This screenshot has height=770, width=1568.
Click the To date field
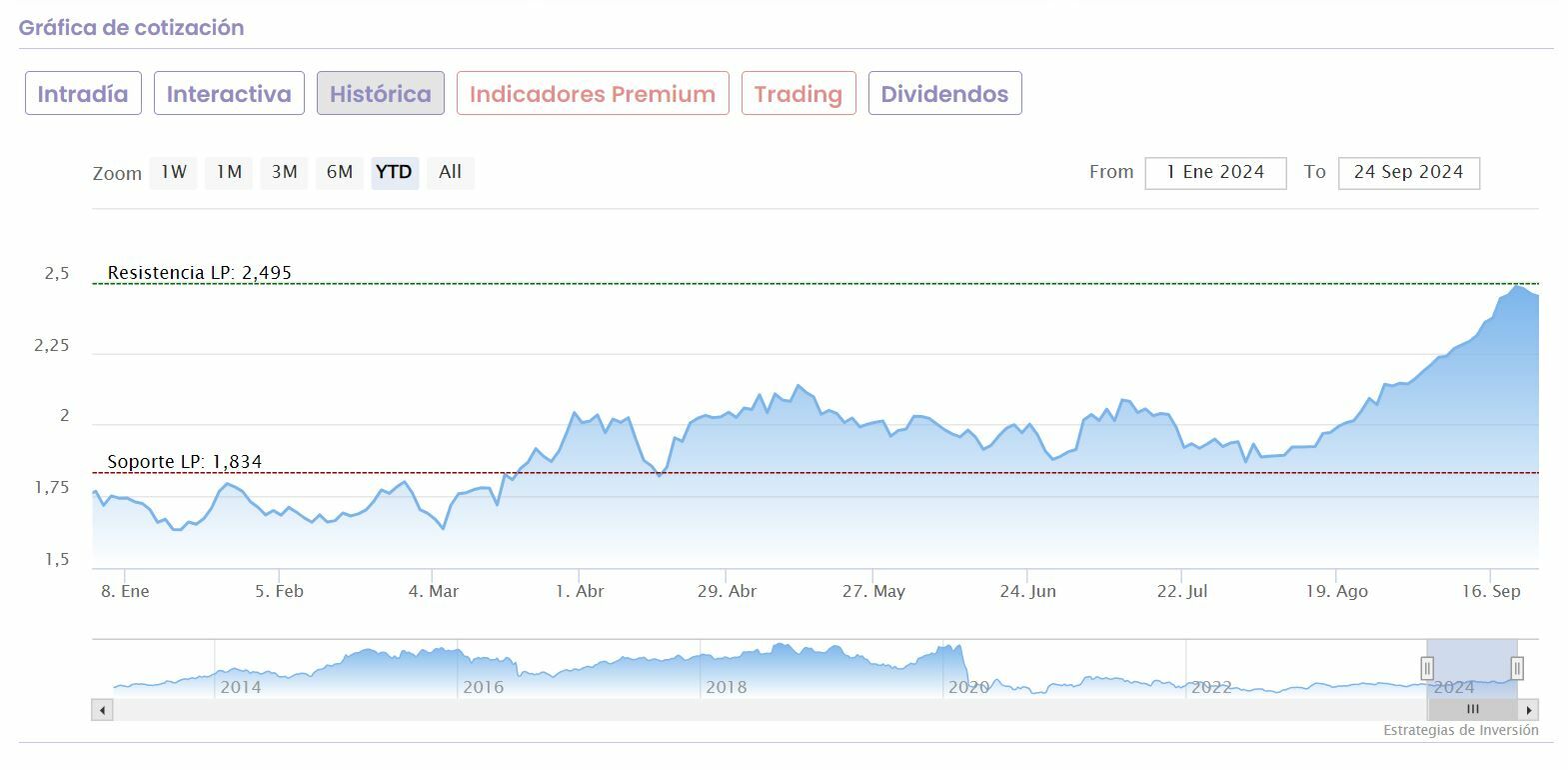coord(1408,172)
